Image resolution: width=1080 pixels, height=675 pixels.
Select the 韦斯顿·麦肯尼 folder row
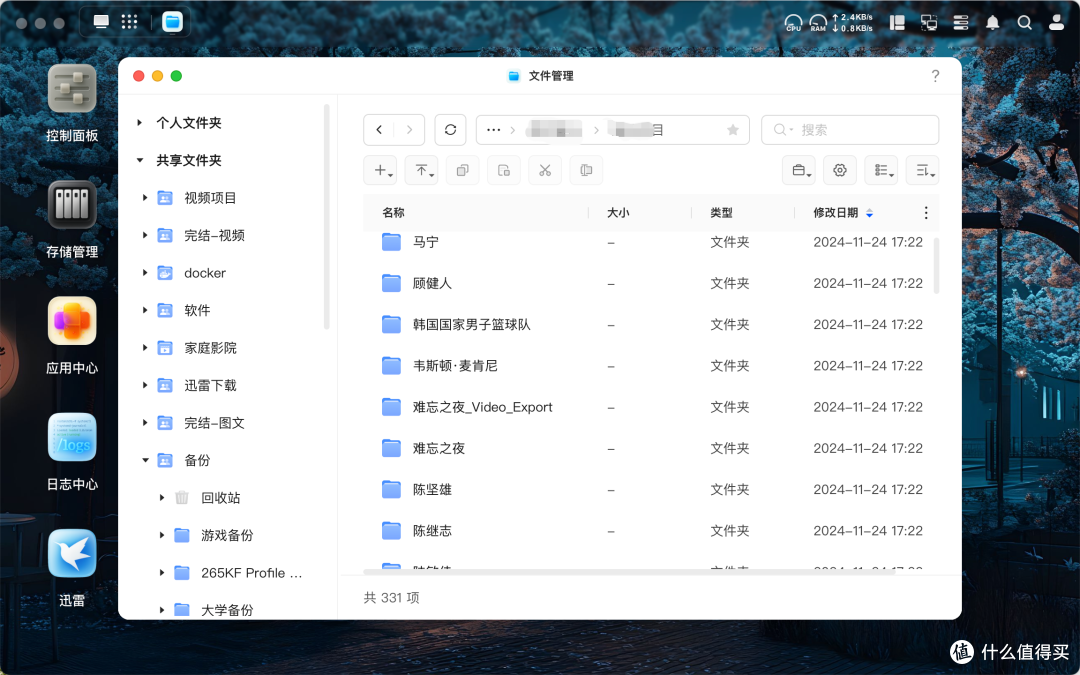(651, 366)
